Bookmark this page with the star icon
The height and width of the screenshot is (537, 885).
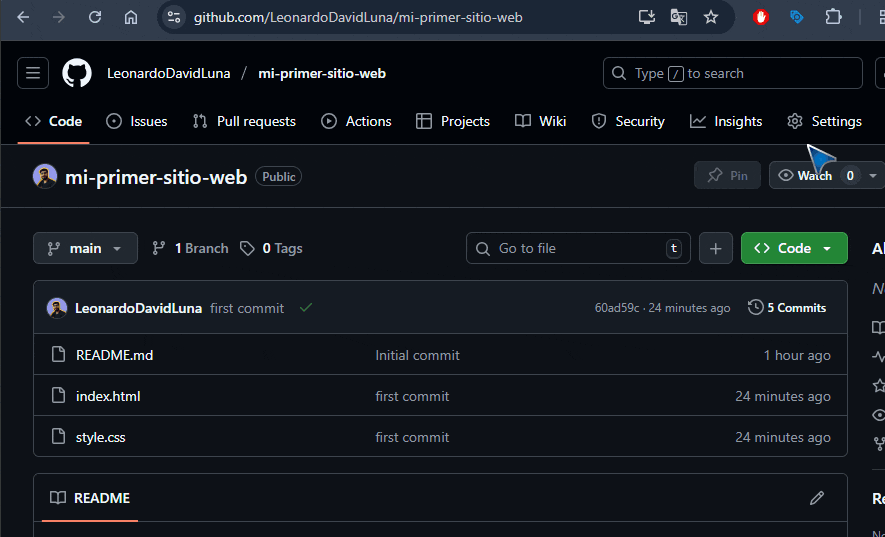pos(711,18)
